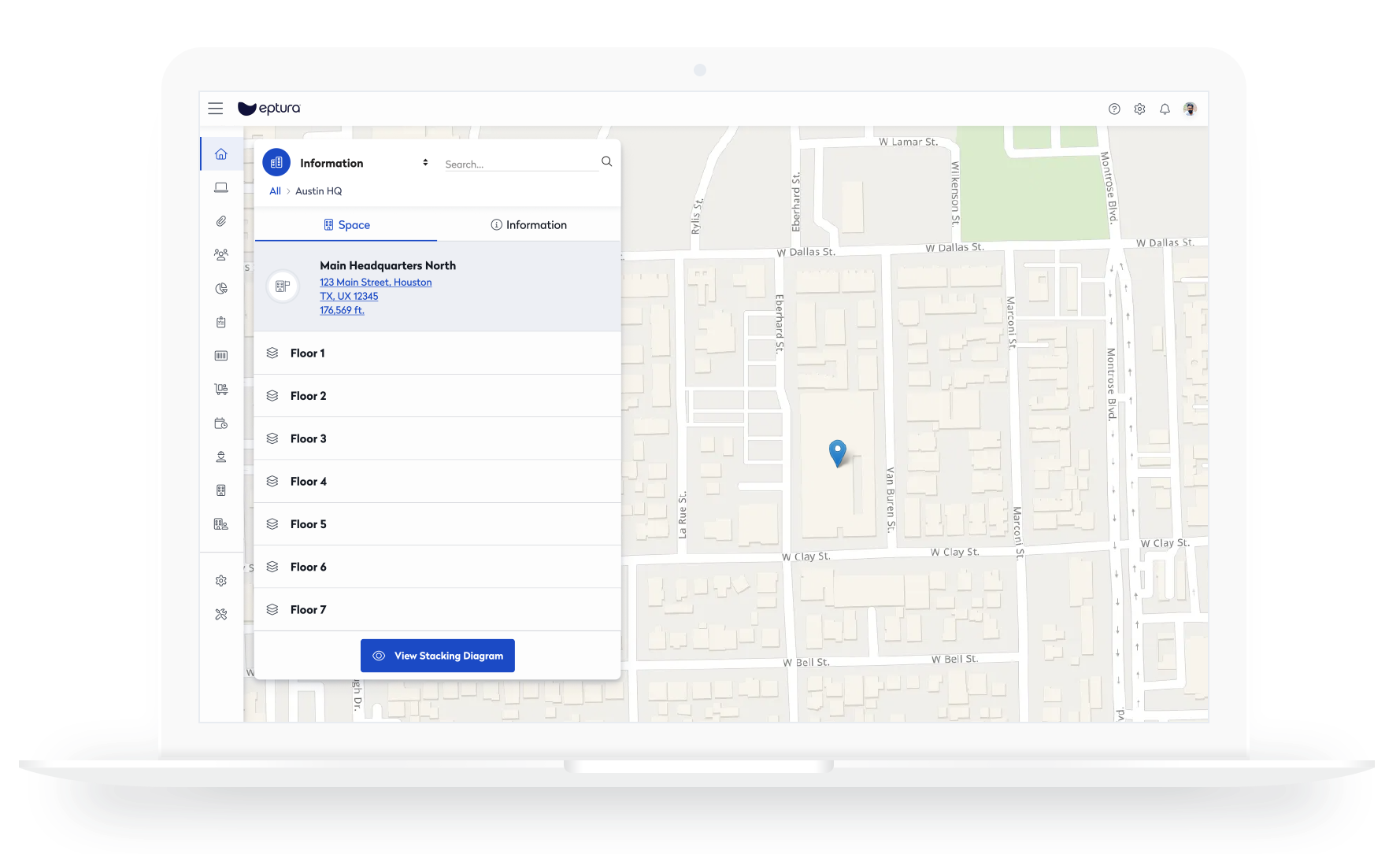Open the Information module dropdown
Viewport: 1400px width, 854px height.
pyautogui.click(x=364, y=163)
